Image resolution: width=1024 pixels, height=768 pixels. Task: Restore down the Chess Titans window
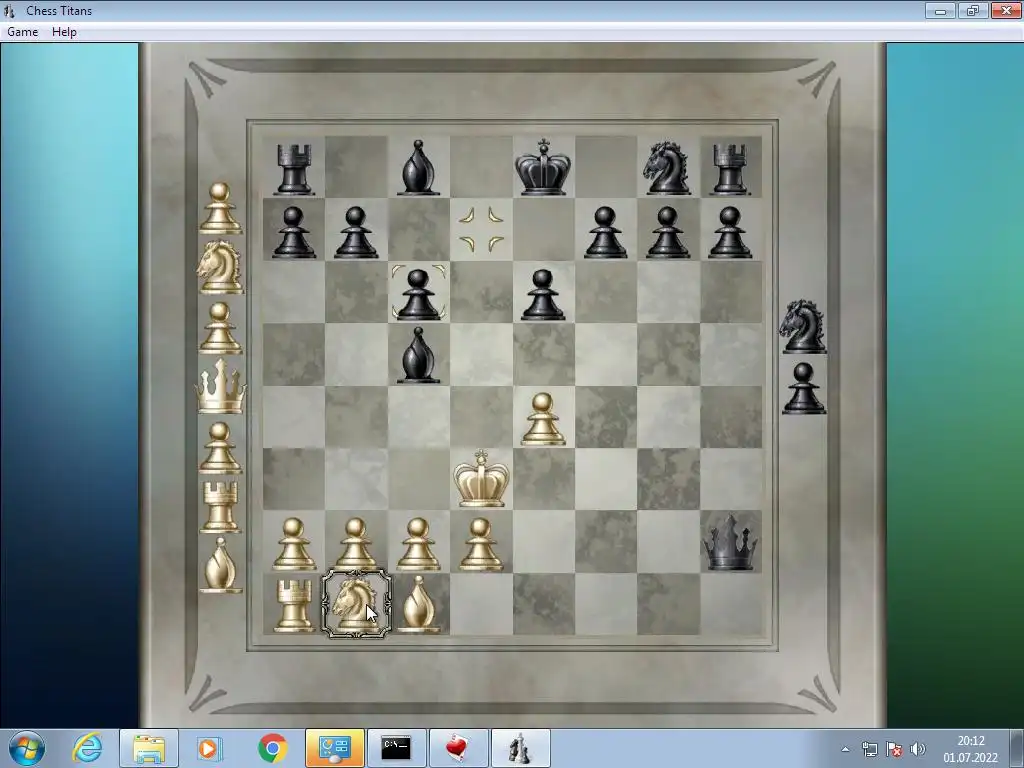tap(973, 10)
